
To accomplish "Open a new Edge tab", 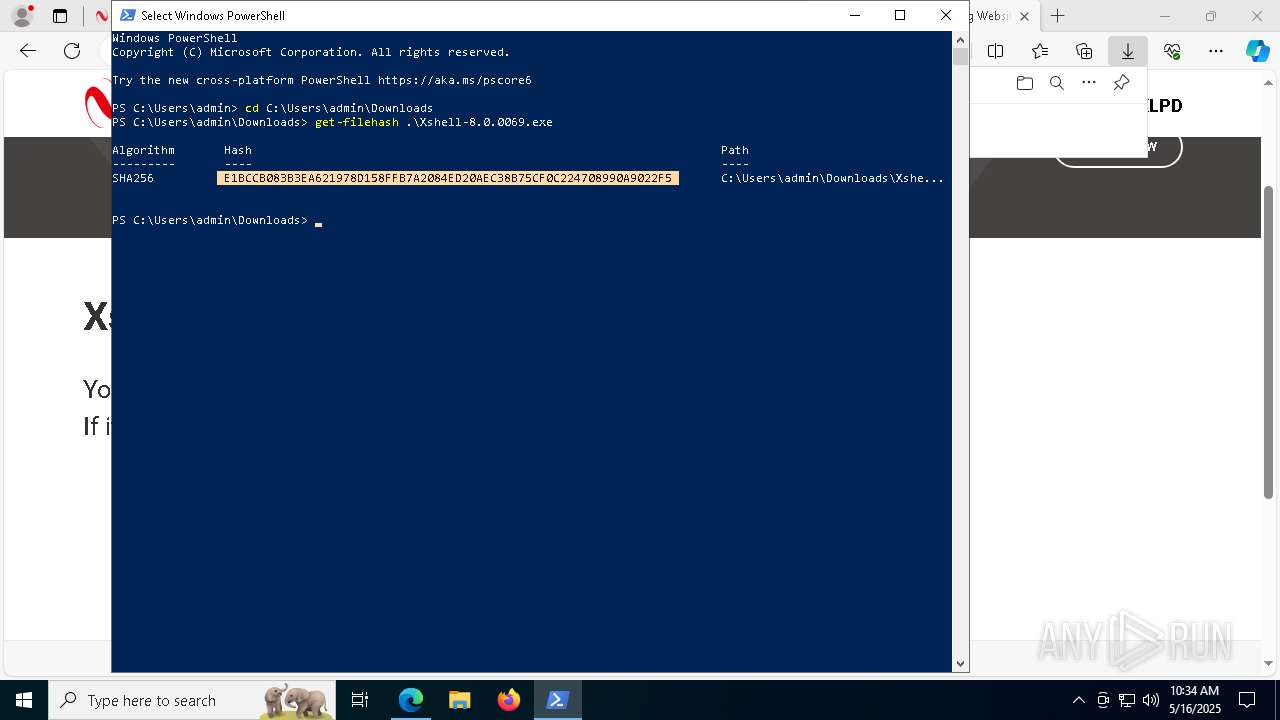I will (x=1057, y=16).
